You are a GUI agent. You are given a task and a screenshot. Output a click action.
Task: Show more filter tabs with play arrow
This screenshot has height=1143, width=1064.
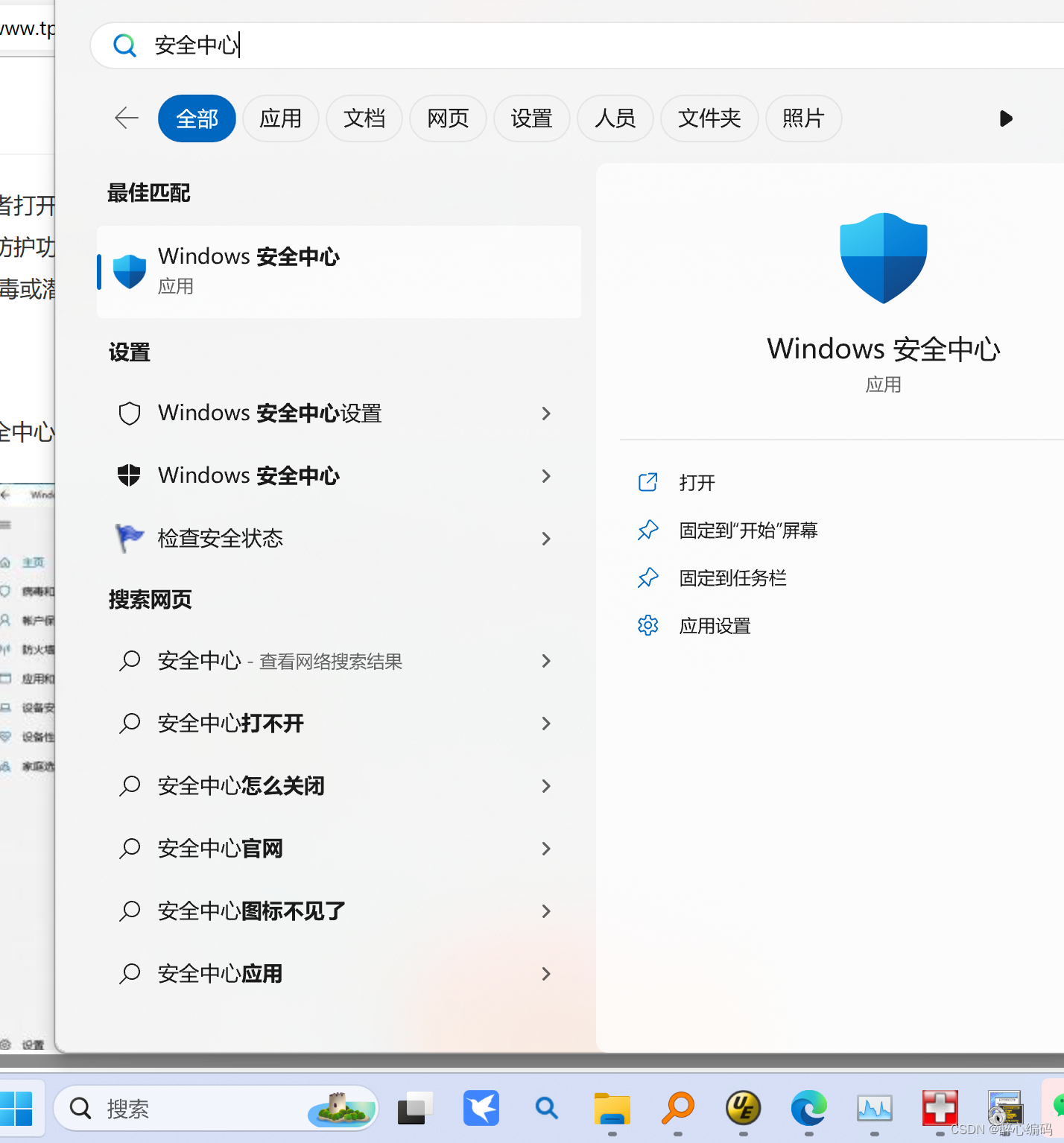(x=1006, y=118)
